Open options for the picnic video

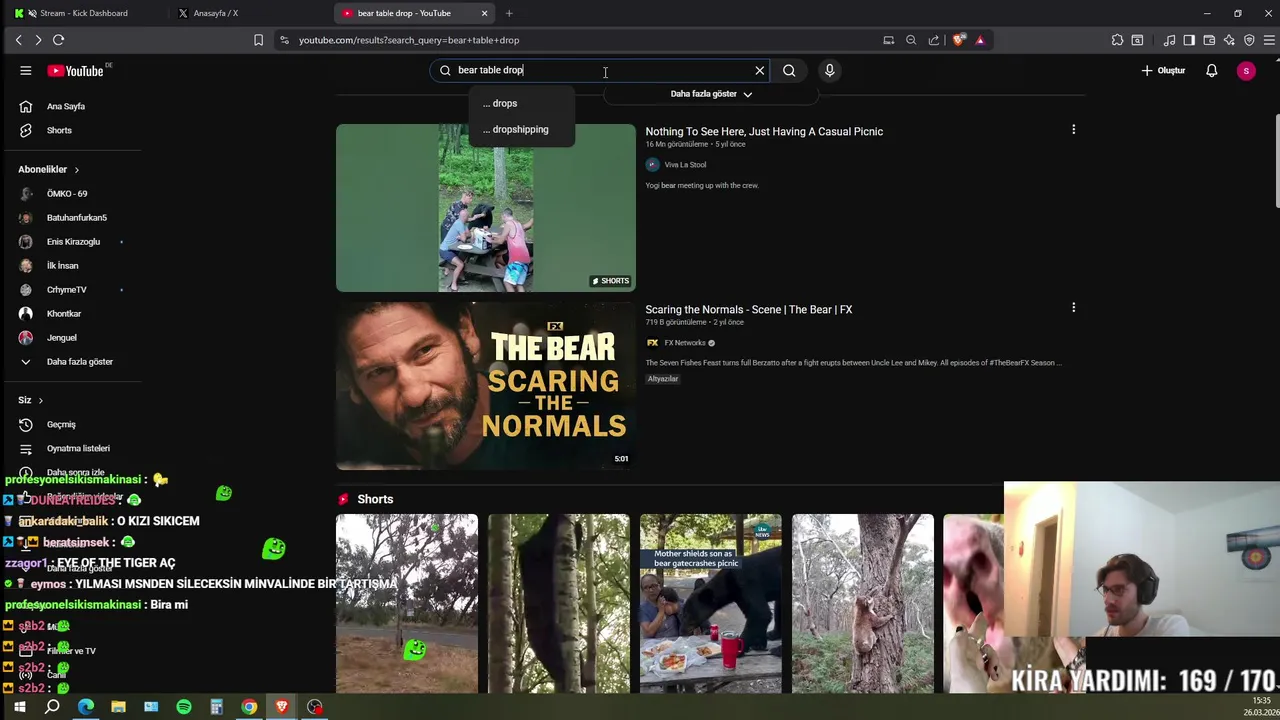[1073, 130]
